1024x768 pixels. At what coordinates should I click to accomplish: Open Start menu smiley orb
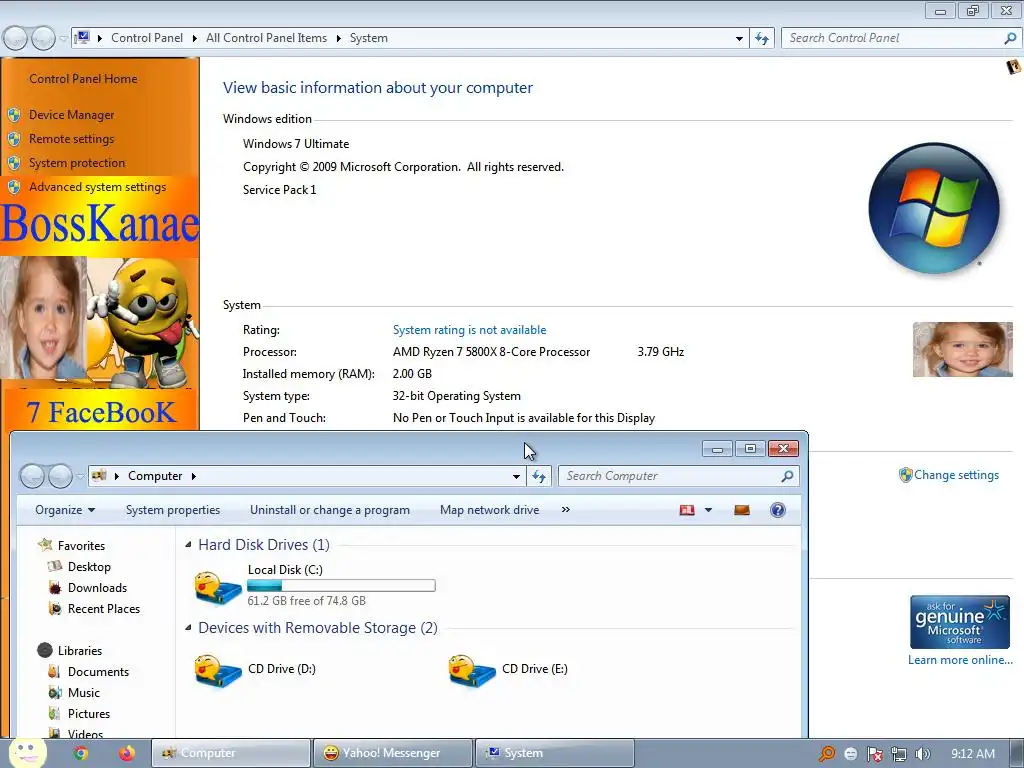click(x=27, y=753)
